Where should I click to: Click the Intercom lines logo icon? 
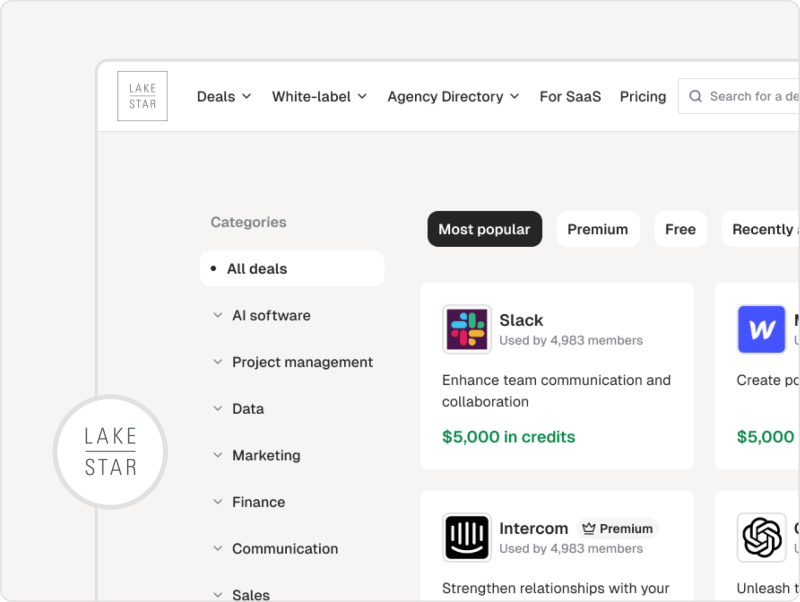click(x=465, y=537)
